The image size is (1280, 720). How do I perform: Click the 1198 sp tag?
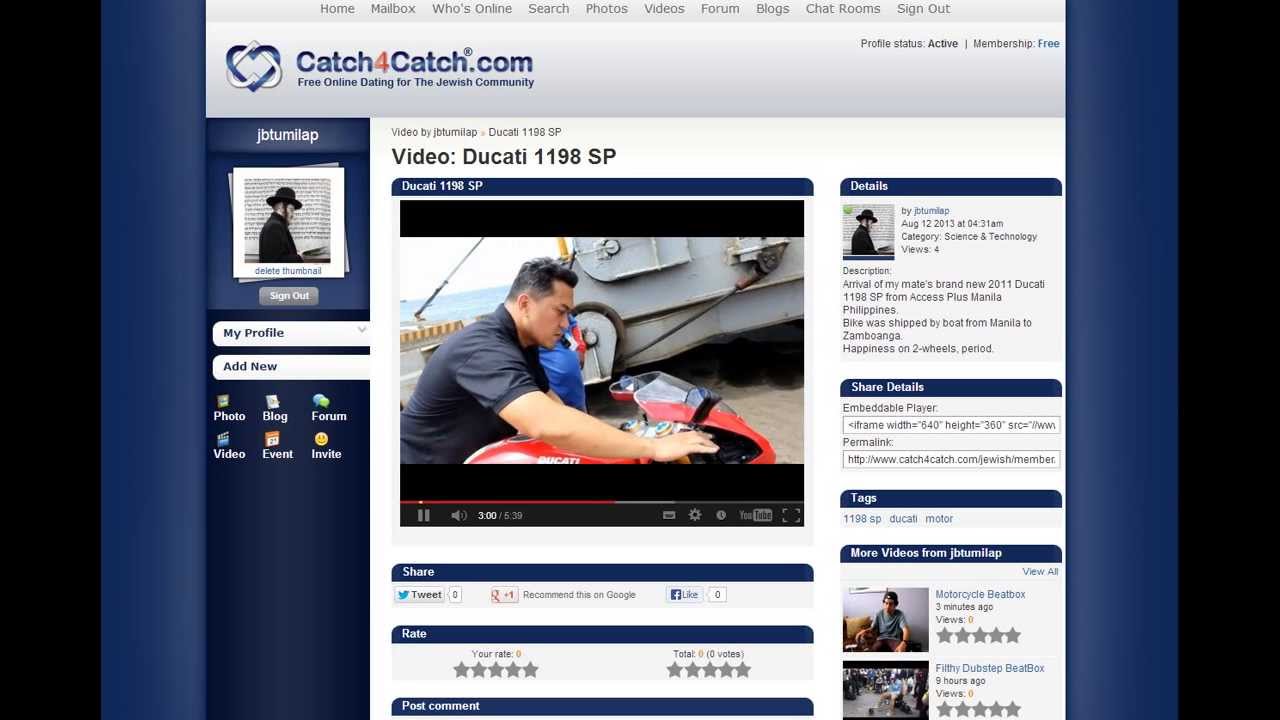(862, 519)
